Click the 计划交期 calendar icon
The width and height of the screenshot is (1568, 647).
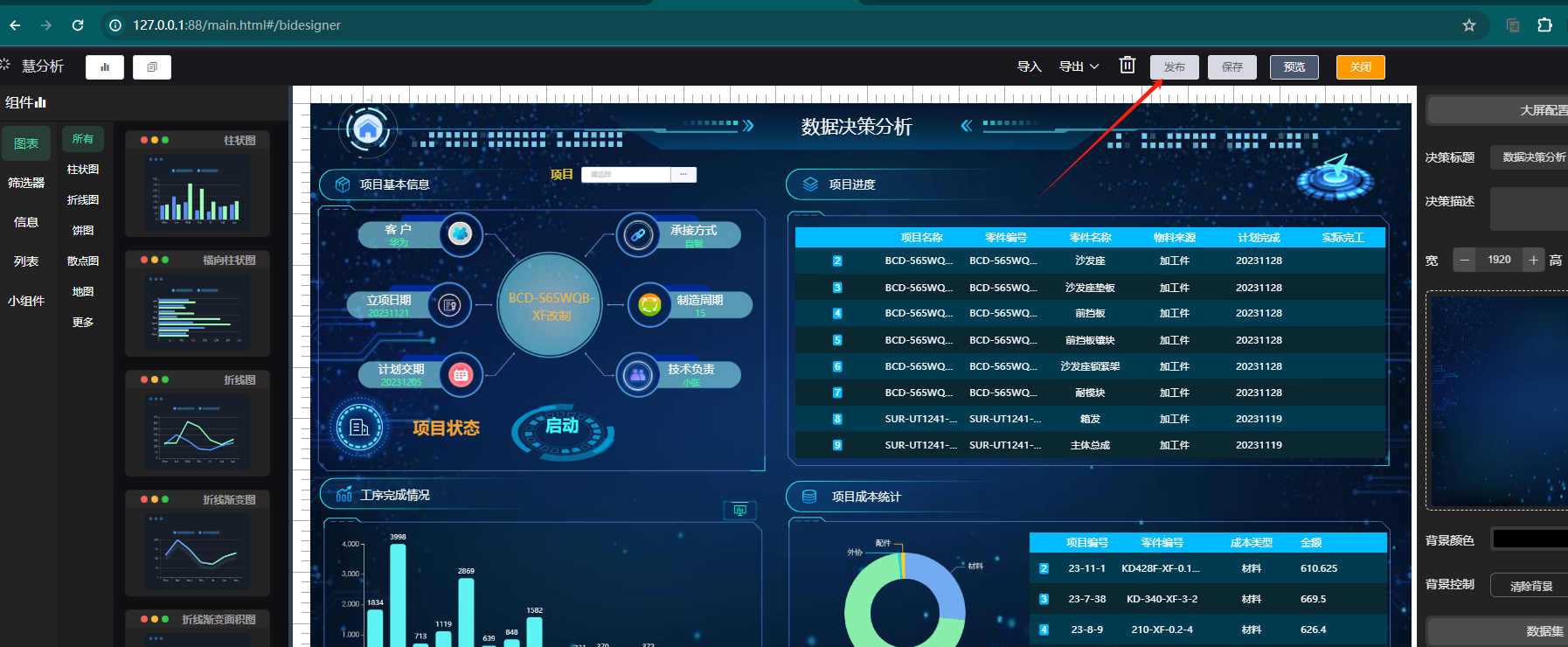point(461,375)
